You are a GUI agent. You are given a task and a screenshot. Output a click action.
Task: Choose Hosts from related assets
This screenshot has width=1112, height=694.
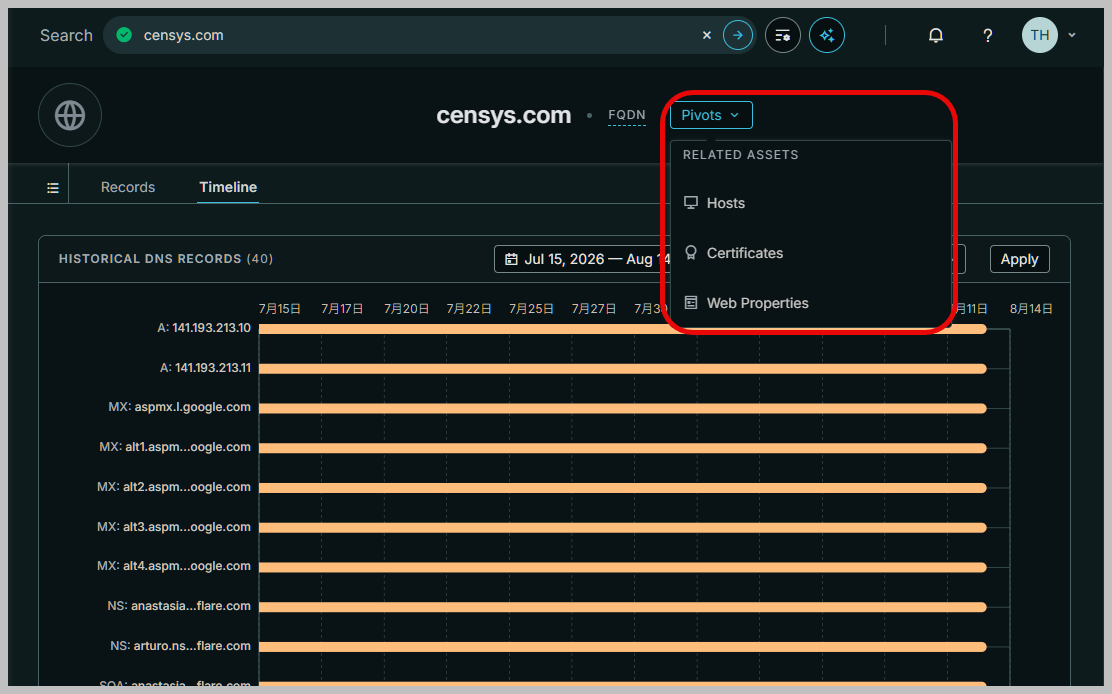pyautogui.click(x=810, y=203)
